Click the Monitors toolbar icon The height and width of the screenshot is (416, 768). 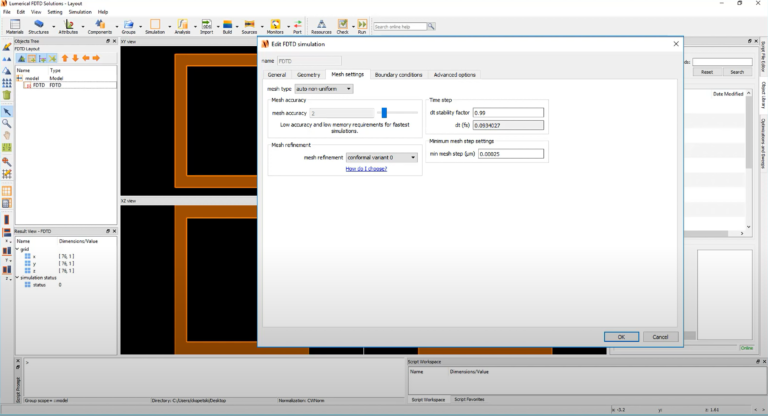click(x=275, y=26)
